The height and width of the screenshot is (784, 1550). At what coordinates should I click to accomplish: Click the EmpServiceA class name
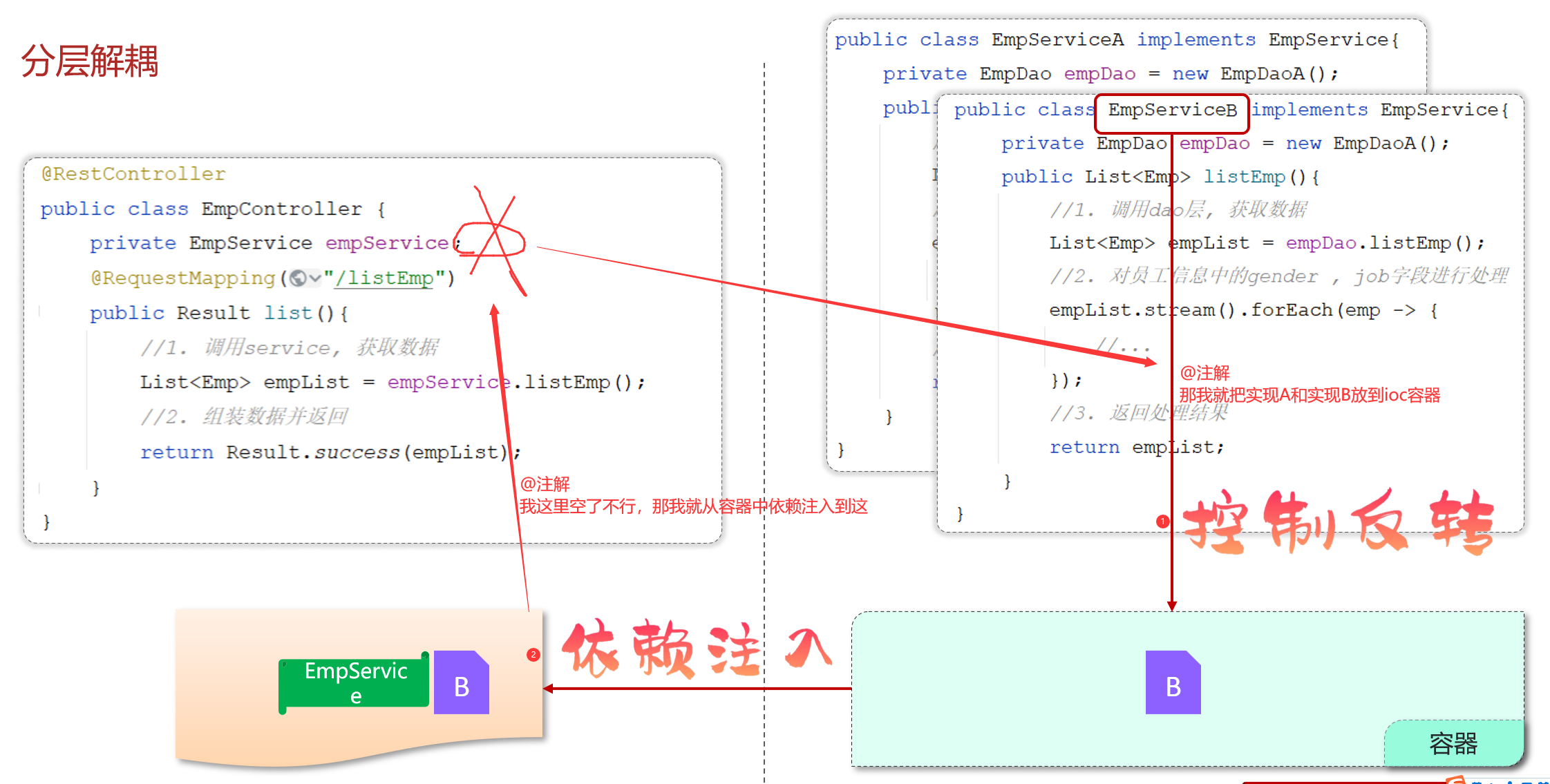pyautogui.click(x=1057, y=40)
